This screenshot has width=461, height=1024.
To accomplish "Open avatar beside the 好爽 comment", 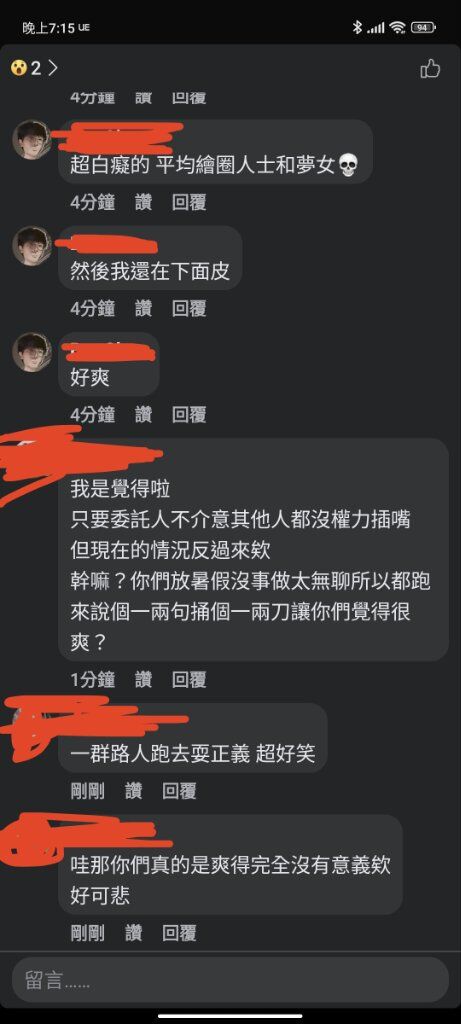I will click(x=31, y=352).
